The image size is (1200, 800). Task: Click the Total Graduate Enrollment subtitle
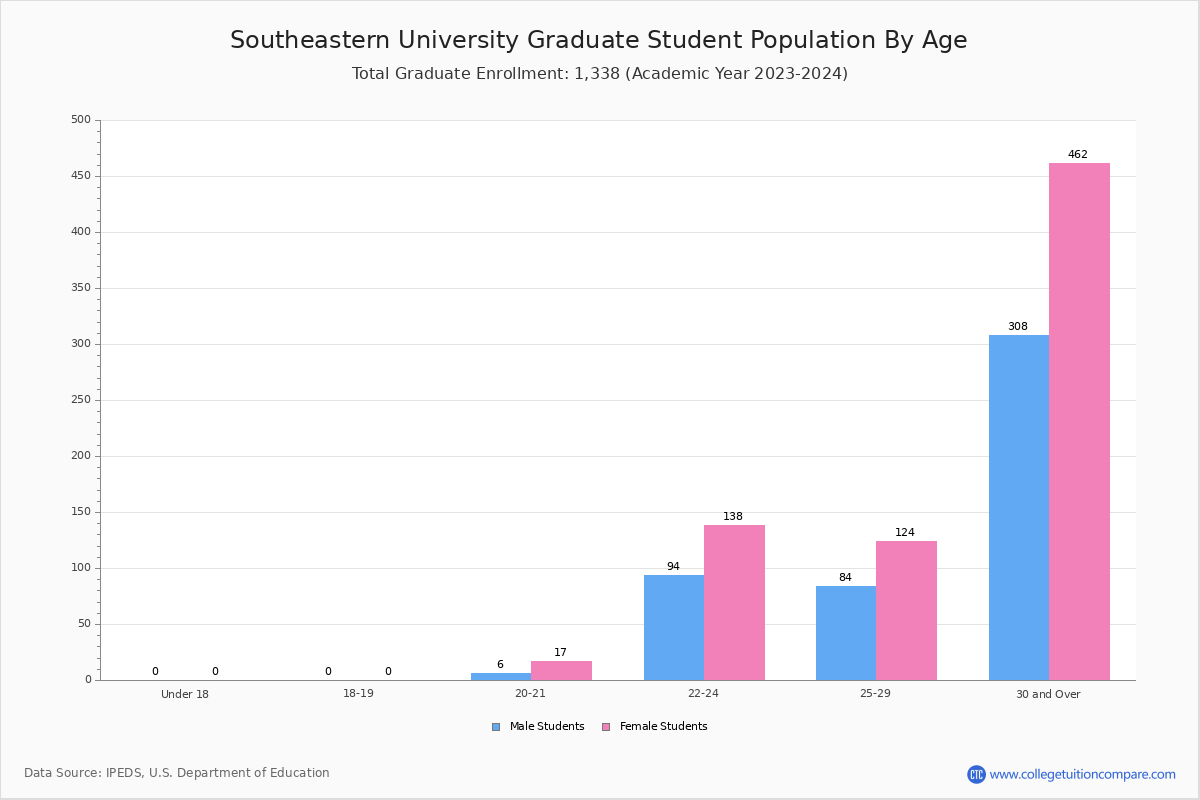[x=600, y=74]
